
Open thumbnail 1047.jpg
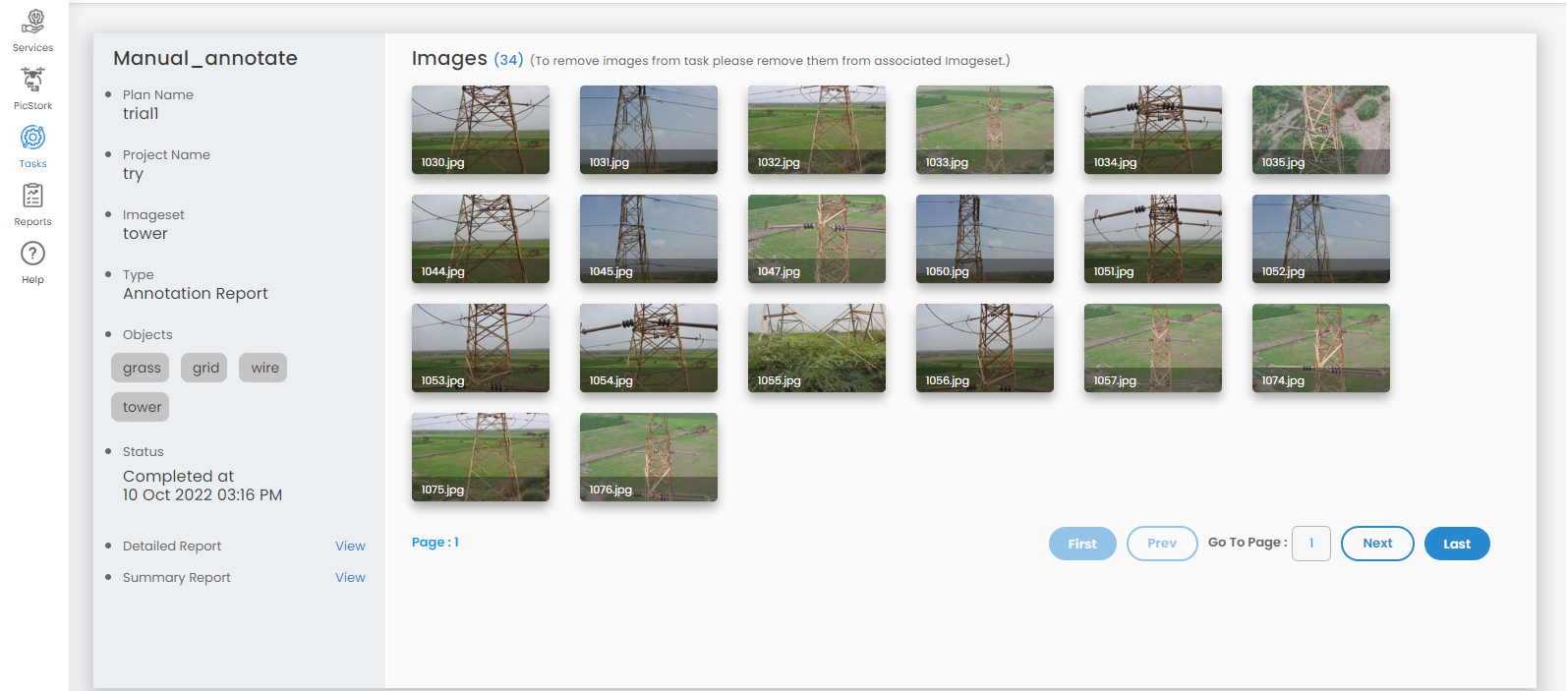[x=817, y=239]
